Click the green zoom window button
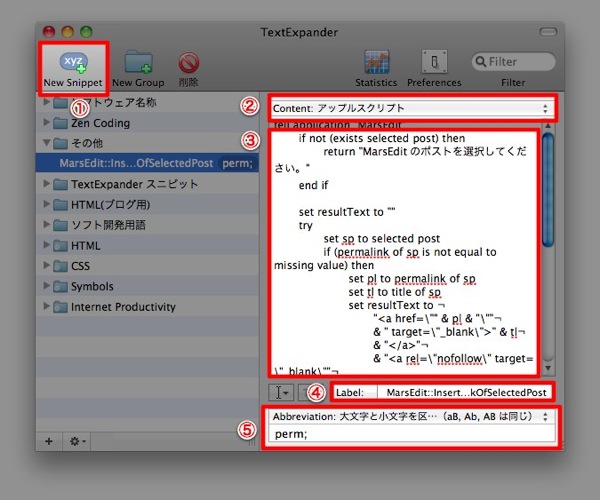The image size is (600, 500). coord(86,32)
